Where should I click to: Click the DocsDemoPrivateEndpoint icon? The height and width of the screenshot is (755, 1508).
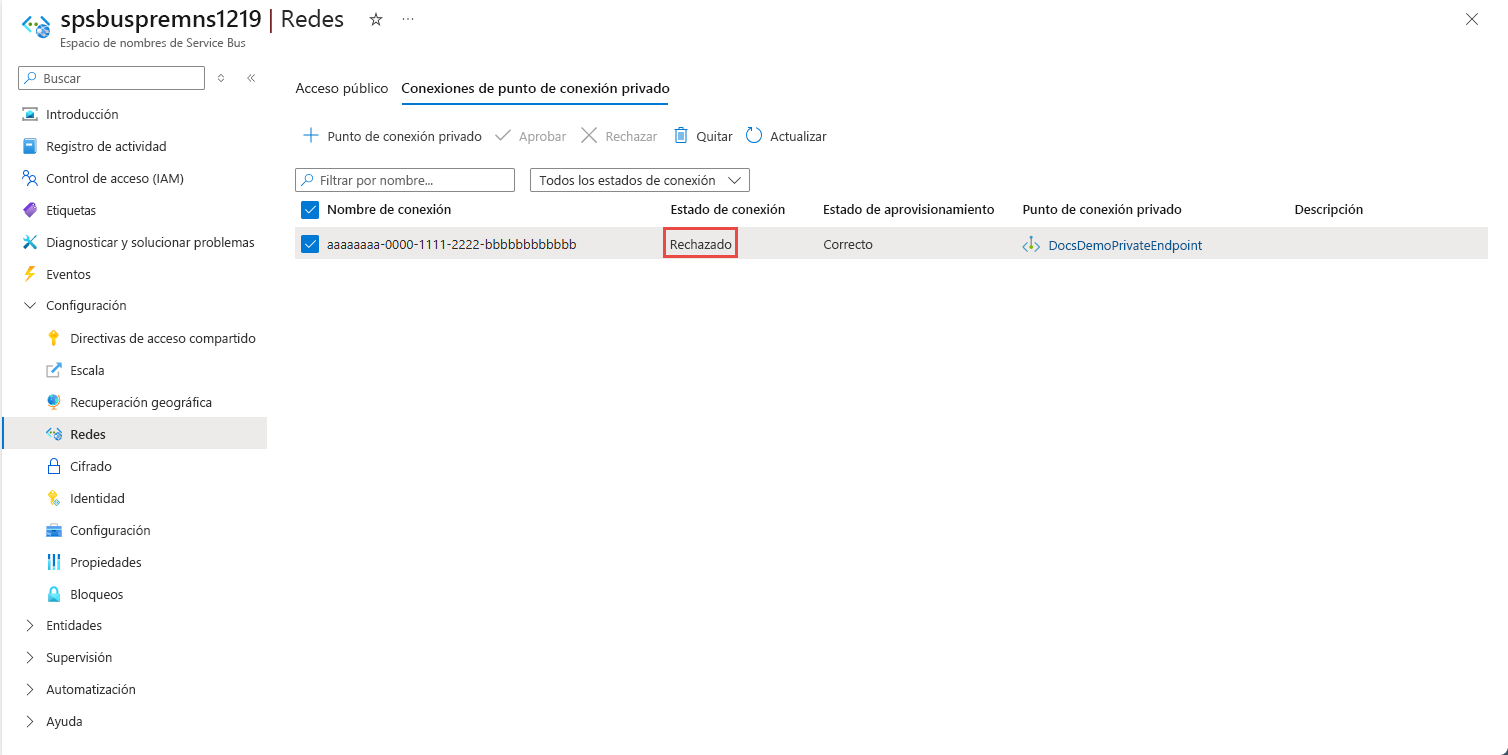click(x=1031, y=245)
